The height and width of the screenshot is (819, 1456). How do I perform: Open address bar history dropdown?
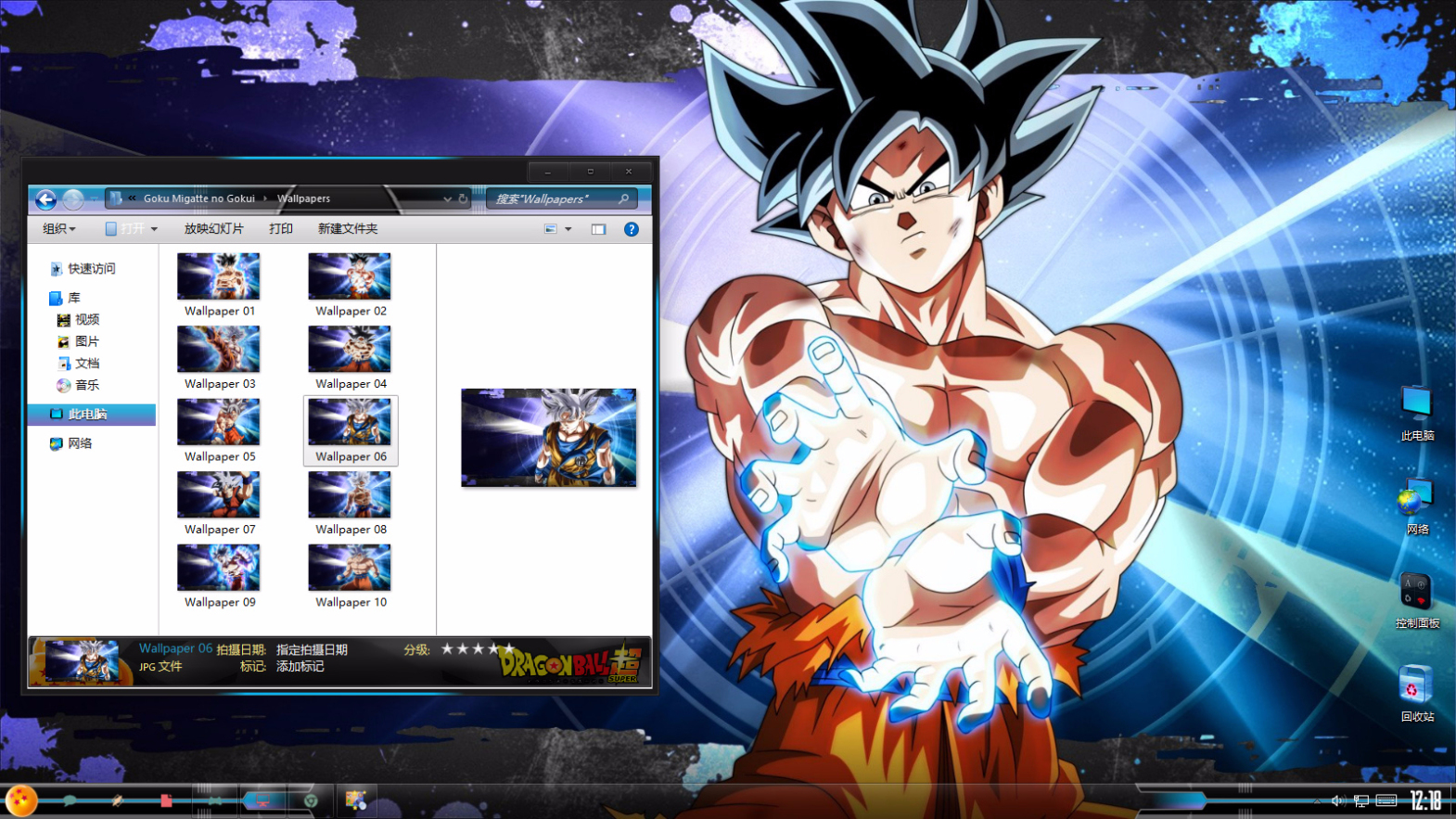click(x=447, y=198)
